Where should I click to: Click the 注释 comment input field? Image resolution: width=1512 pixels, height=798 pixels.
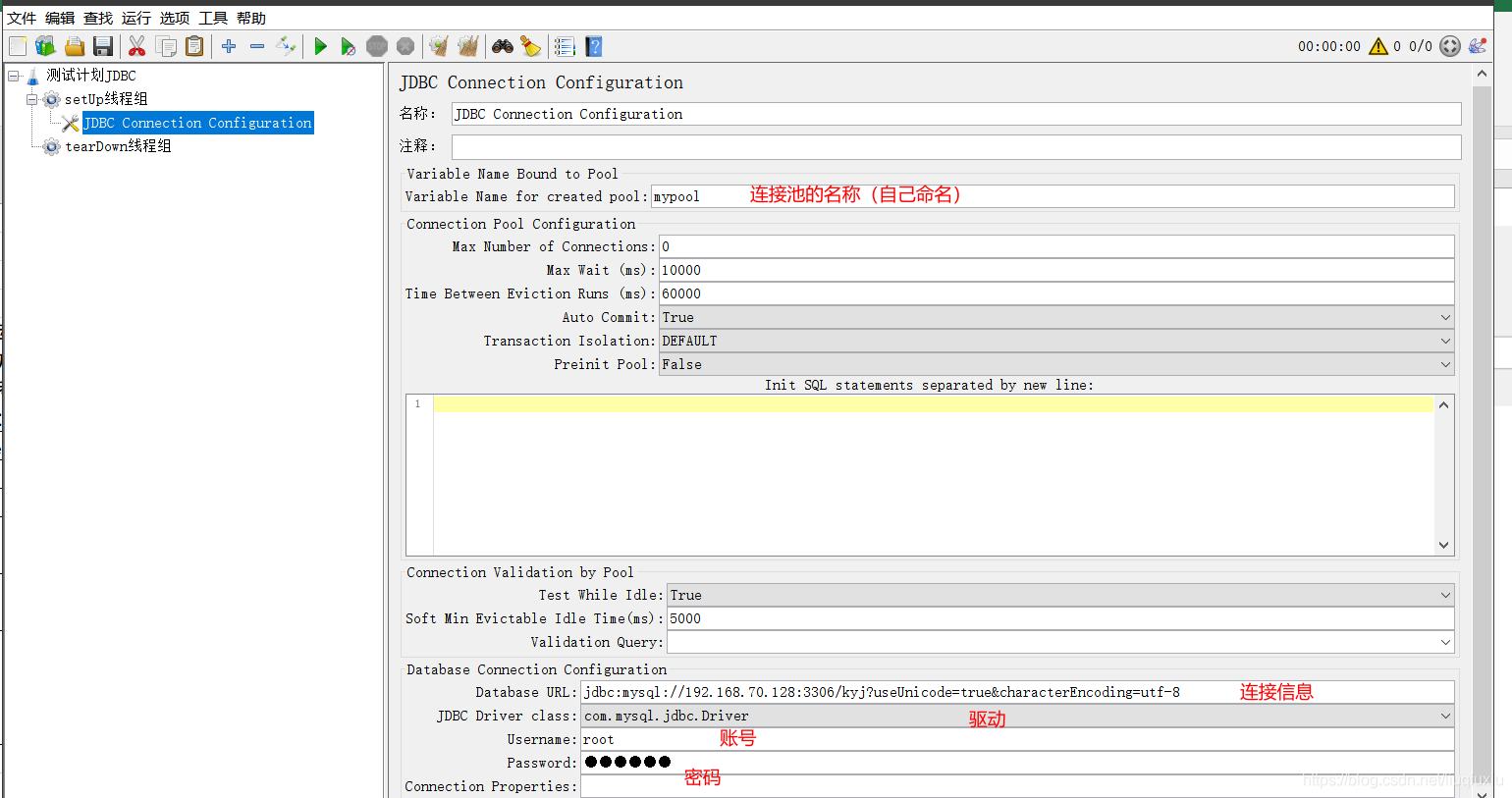956,146
